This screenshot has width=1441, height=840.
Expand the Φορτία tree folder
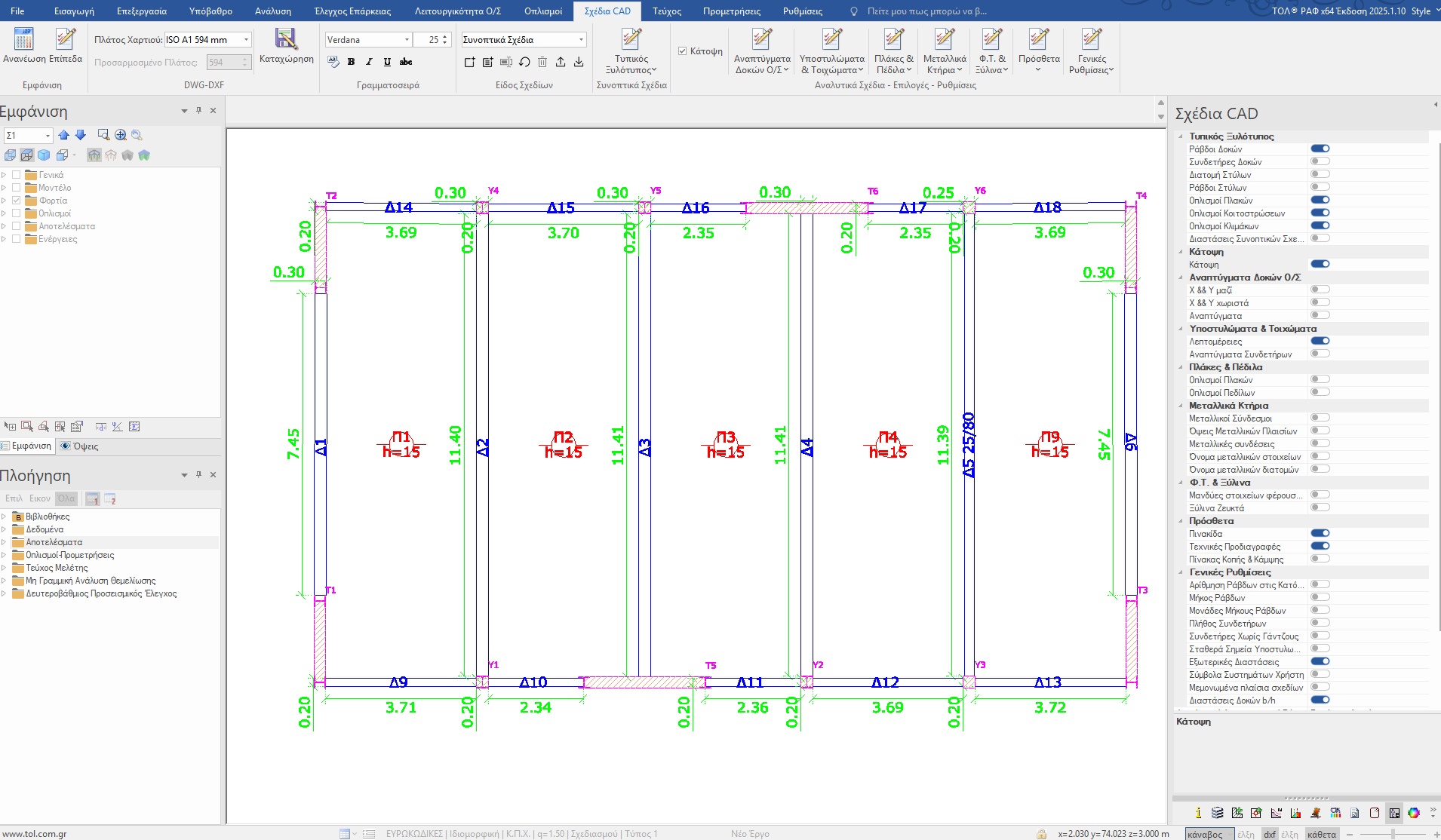[x=4, y=201]
